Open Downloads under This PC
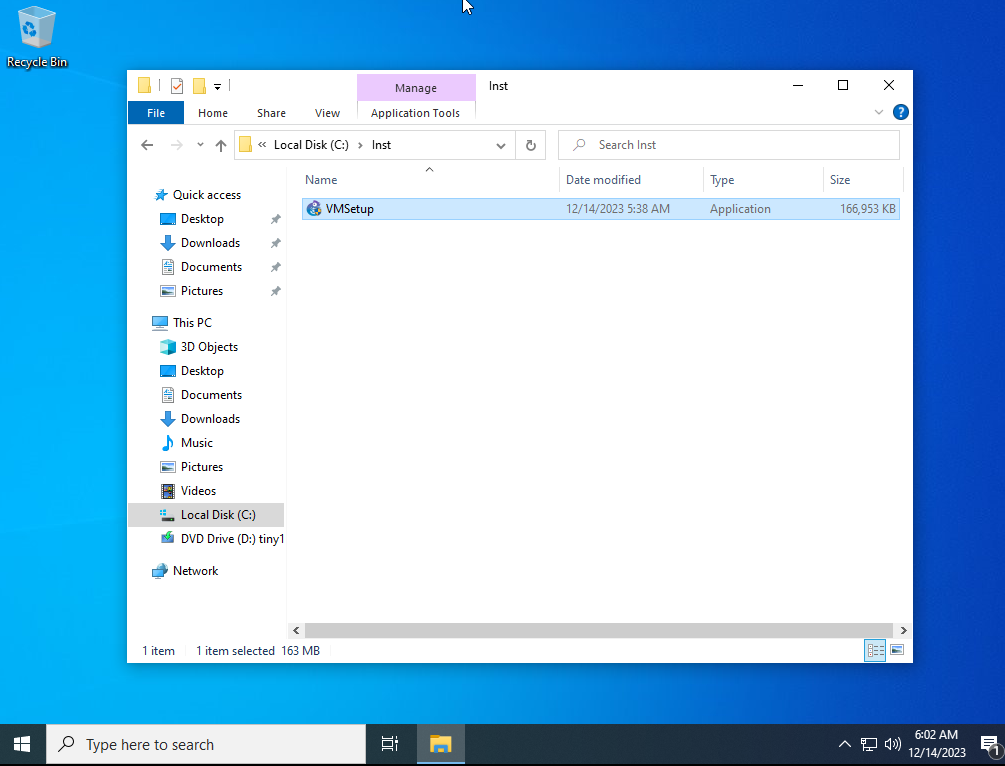 pos(210,419)
